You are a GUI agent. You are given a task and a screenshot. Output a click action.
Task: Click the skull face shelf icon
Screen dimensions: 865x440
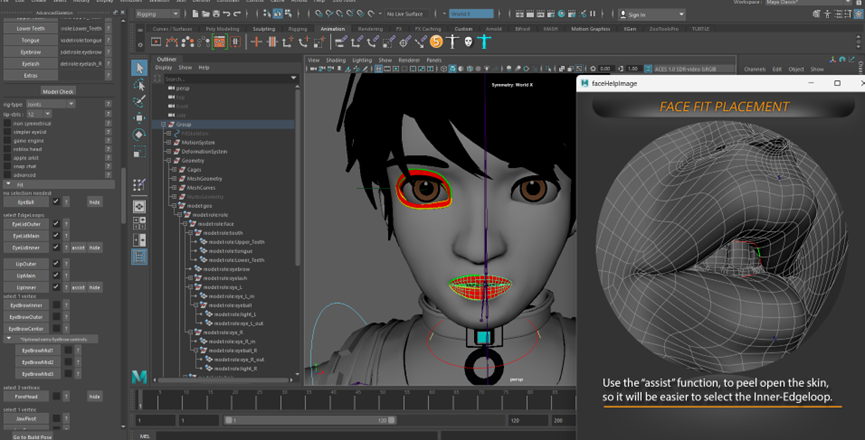[468, 42]
